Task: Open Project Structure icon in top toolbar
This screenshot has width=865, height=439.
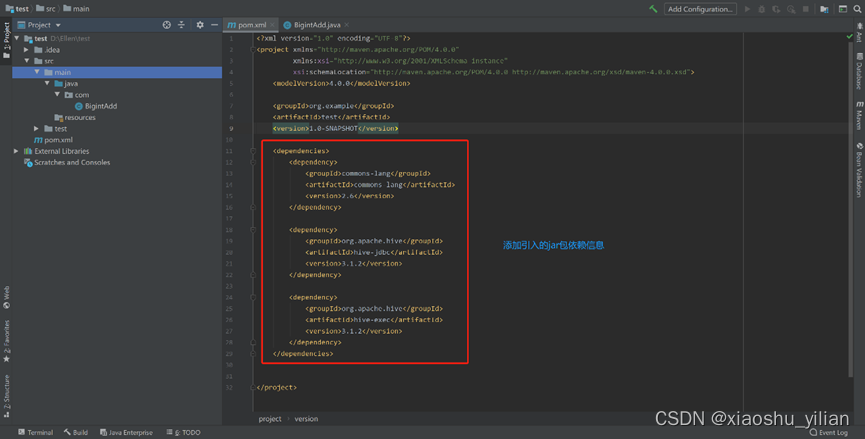Action: click(x=824, y=9)
